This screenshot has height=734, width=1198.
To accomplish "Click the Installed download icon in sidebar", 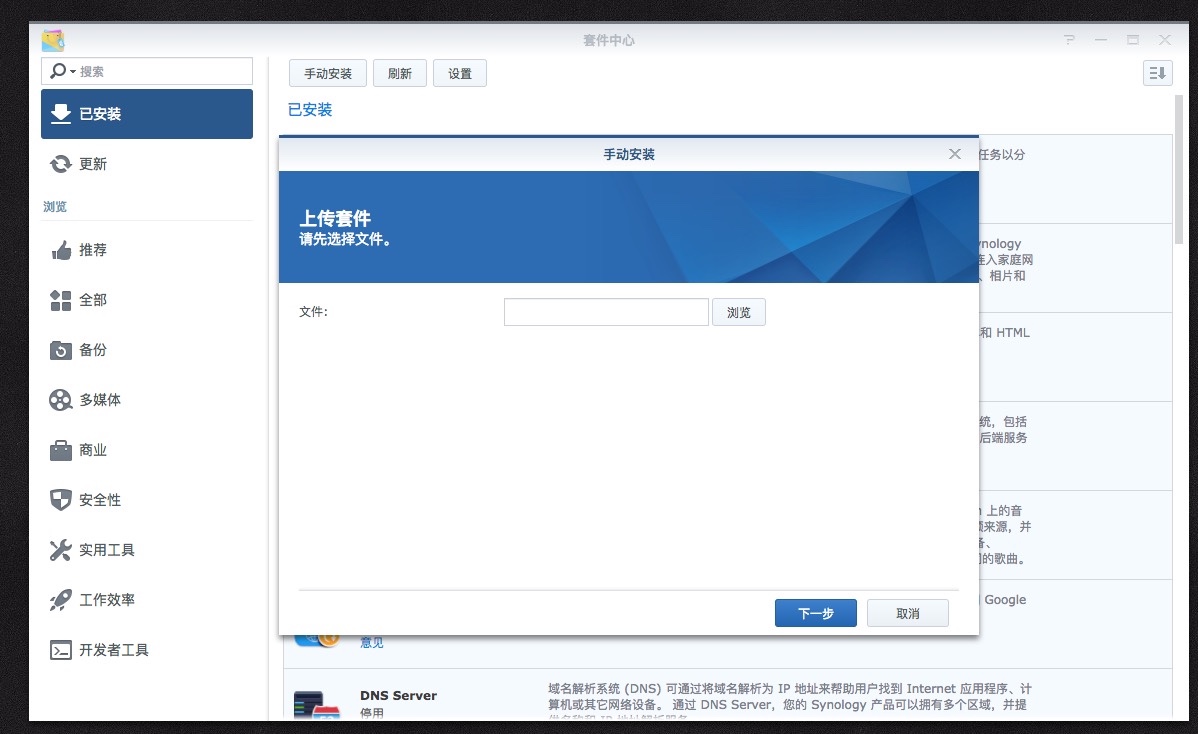I will point(61,114).
